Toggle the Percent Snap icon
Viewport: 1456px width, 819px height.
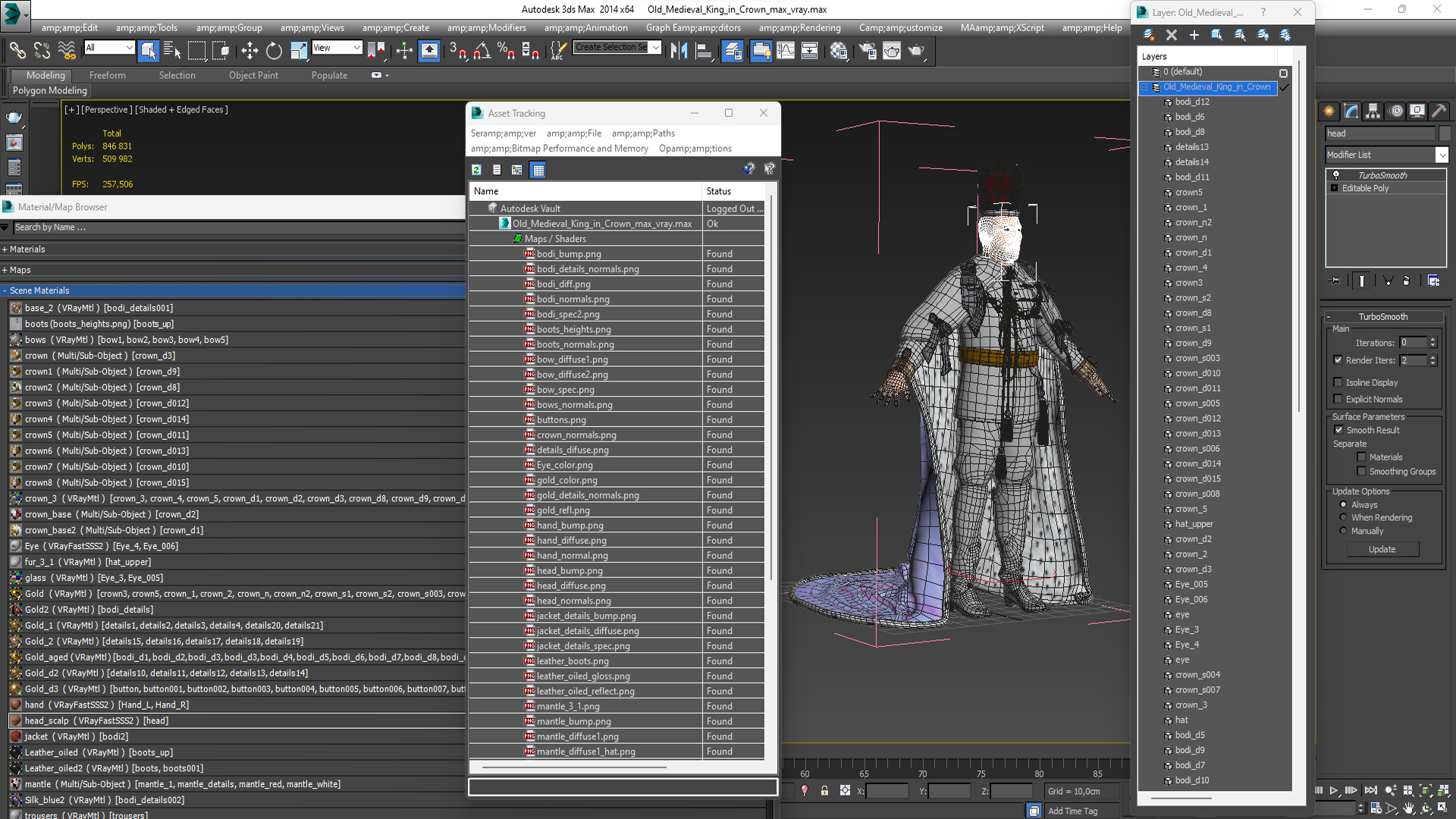tap(506, 50)
